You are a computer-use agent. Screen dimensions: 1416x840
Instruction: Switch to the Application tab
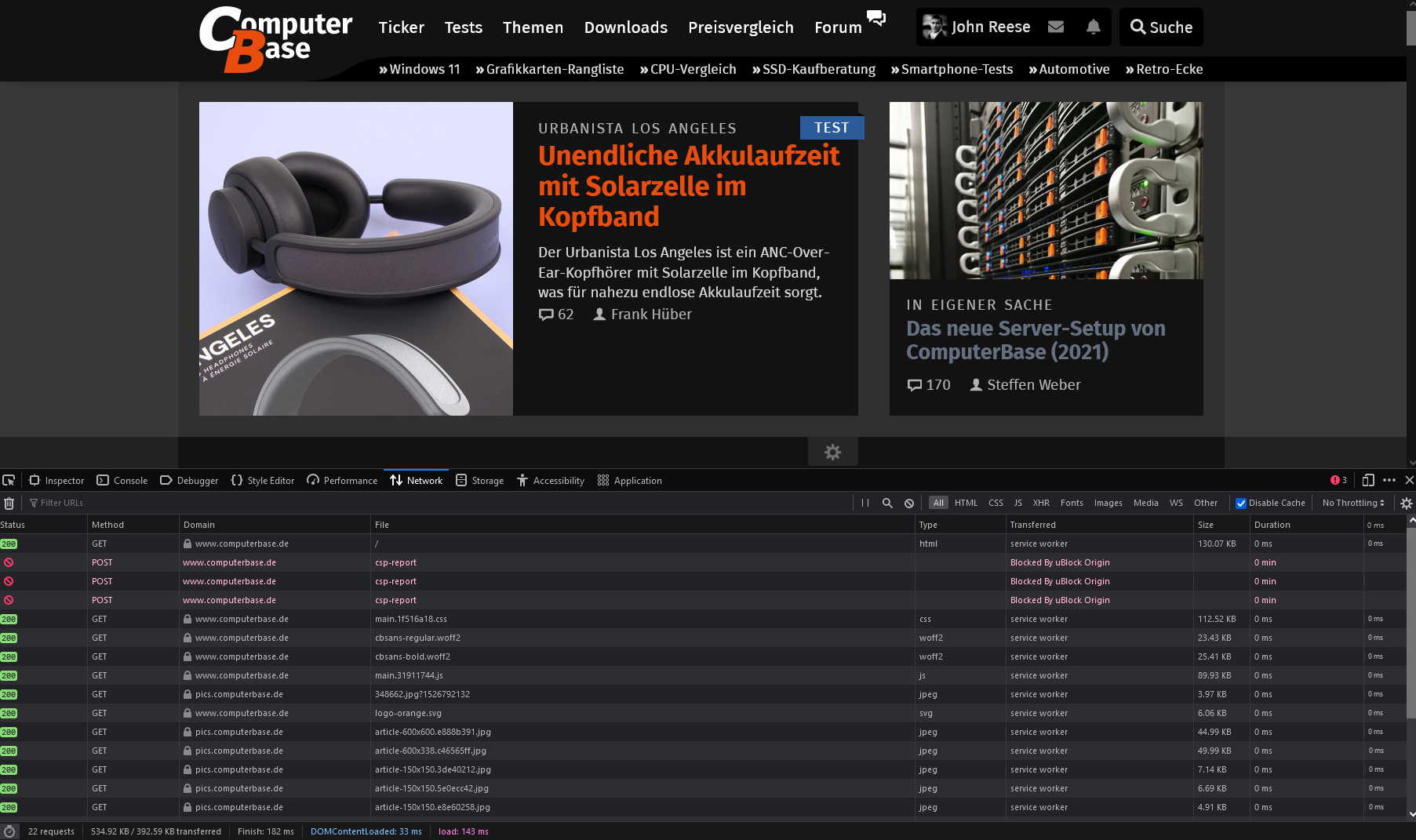click(629, 480)
